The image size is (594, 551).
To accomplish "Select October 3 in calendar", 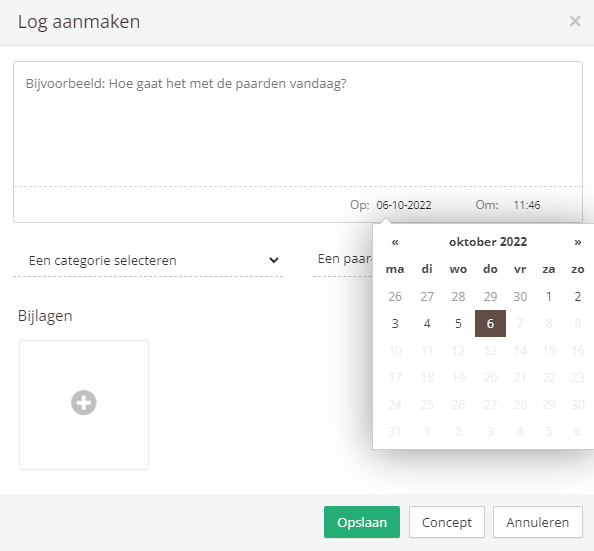I will click(x=395, y=324).
